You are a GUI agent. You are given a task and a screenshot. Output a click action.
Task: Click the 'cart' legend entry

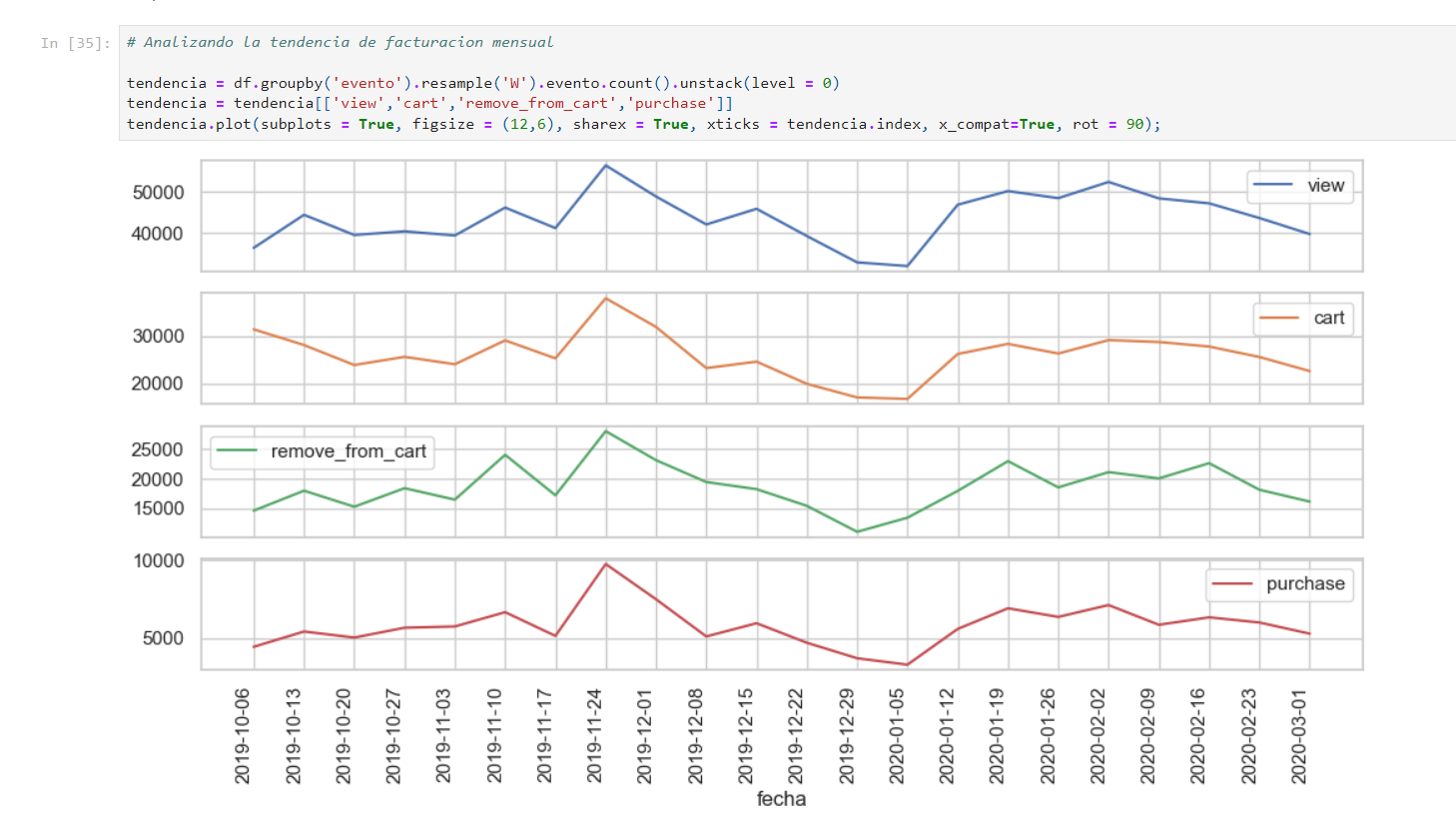[1303, 319]
